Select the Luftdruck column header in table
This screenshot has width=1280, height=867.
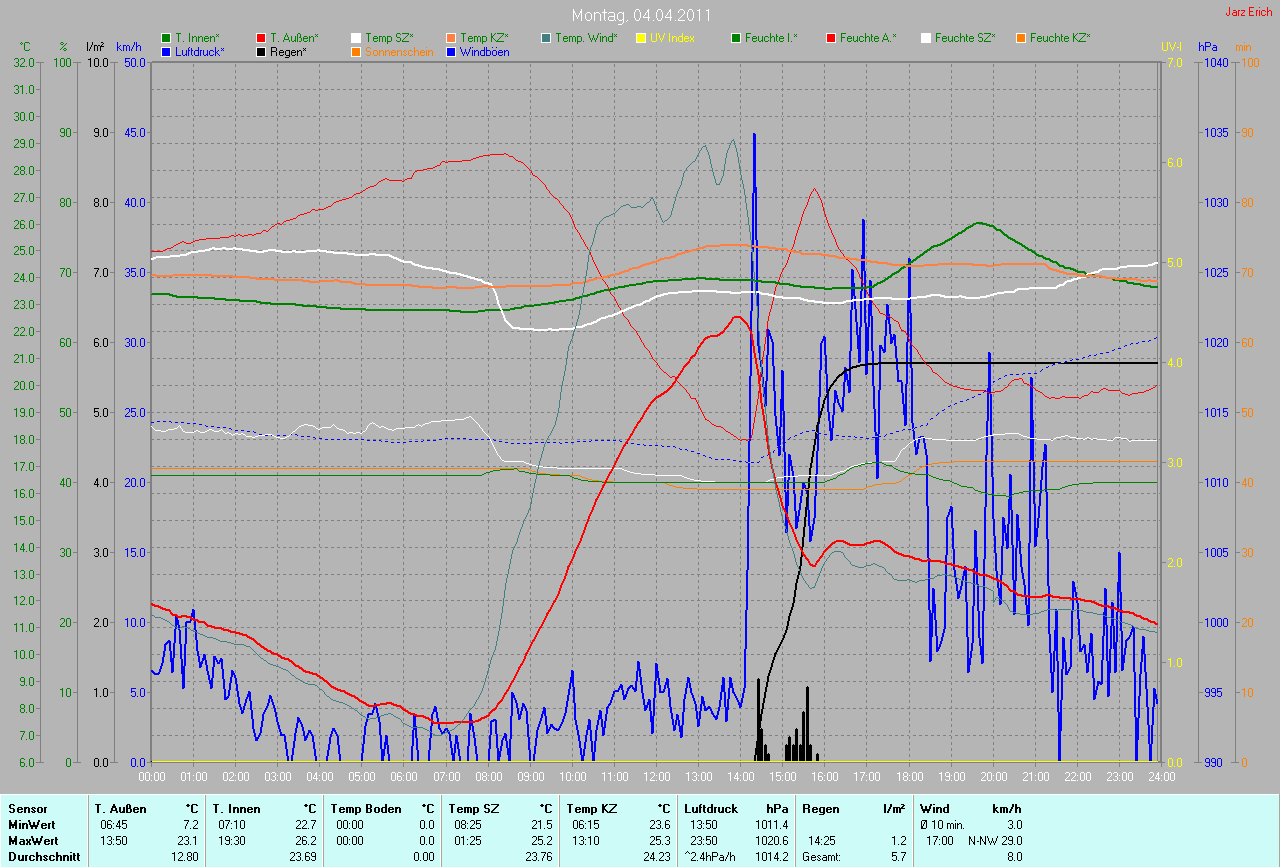pos(710,809)
